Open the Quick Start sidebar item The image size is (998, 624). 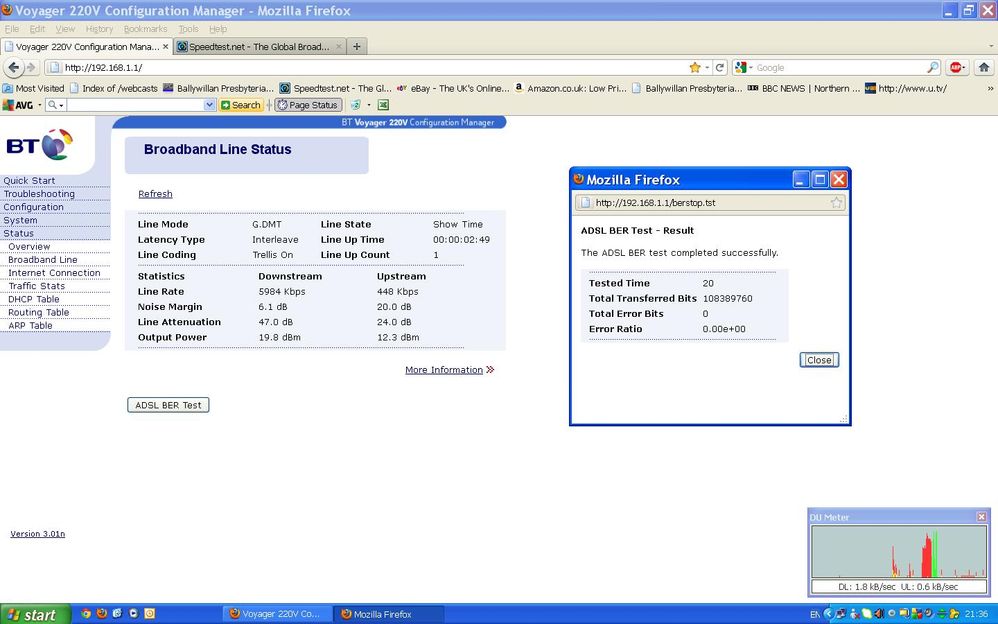point(29,181)
